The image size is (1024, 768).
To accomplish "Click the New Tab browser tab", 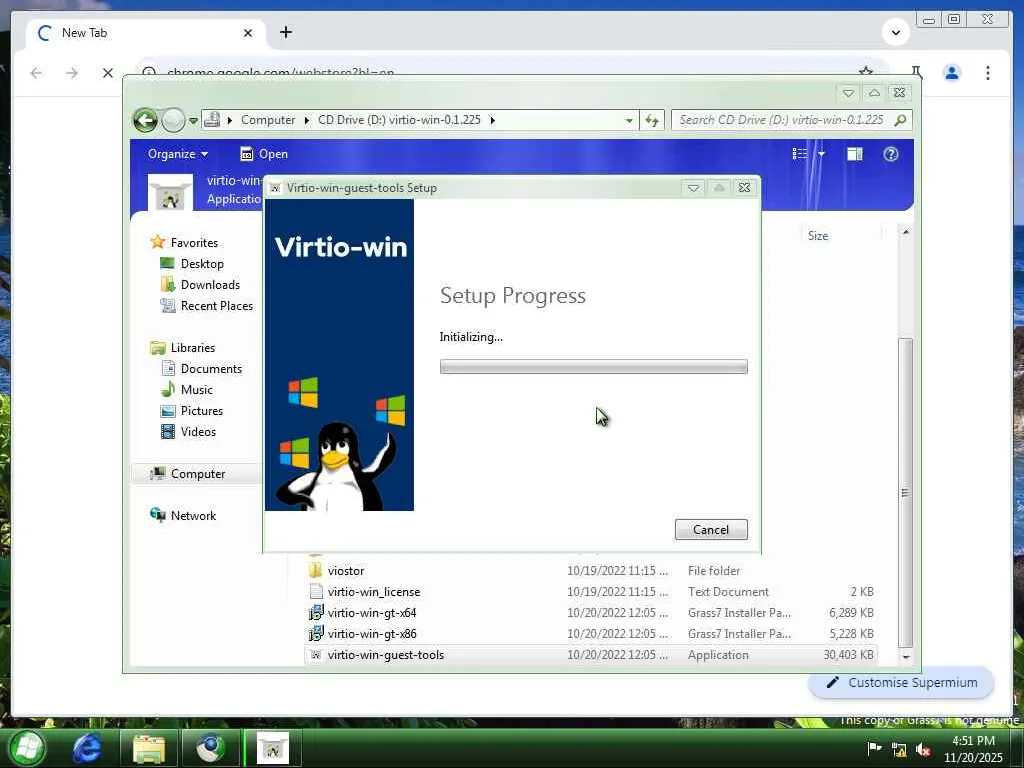I will coord(145,33).
